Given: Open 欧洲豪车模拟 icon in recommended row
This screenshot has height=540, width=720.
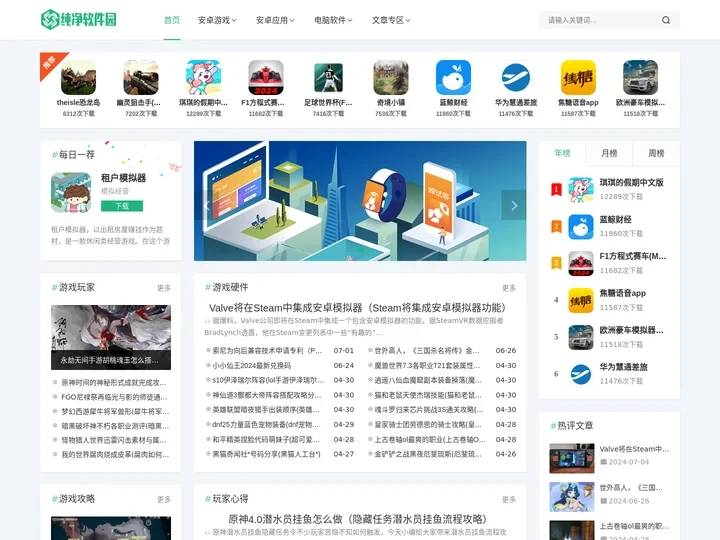Looking at the screenshot, I should pos(641,78).
